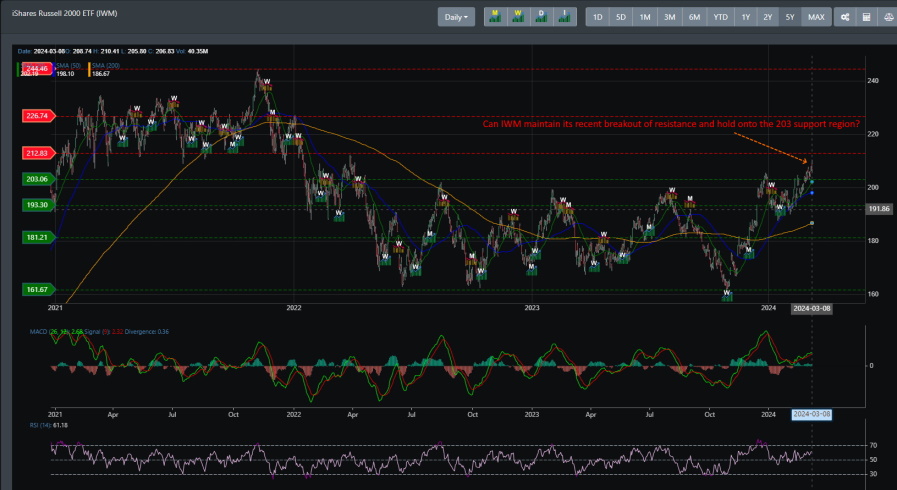Set range to MAX

[x=816, y=17]
